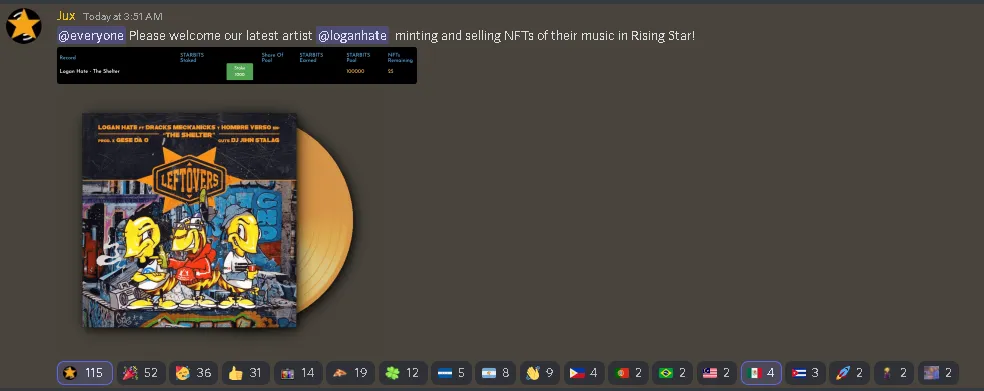Add clapping hands reaction showing 9
The width and height of the screenshot is (984, 391).
pos(540,373)
